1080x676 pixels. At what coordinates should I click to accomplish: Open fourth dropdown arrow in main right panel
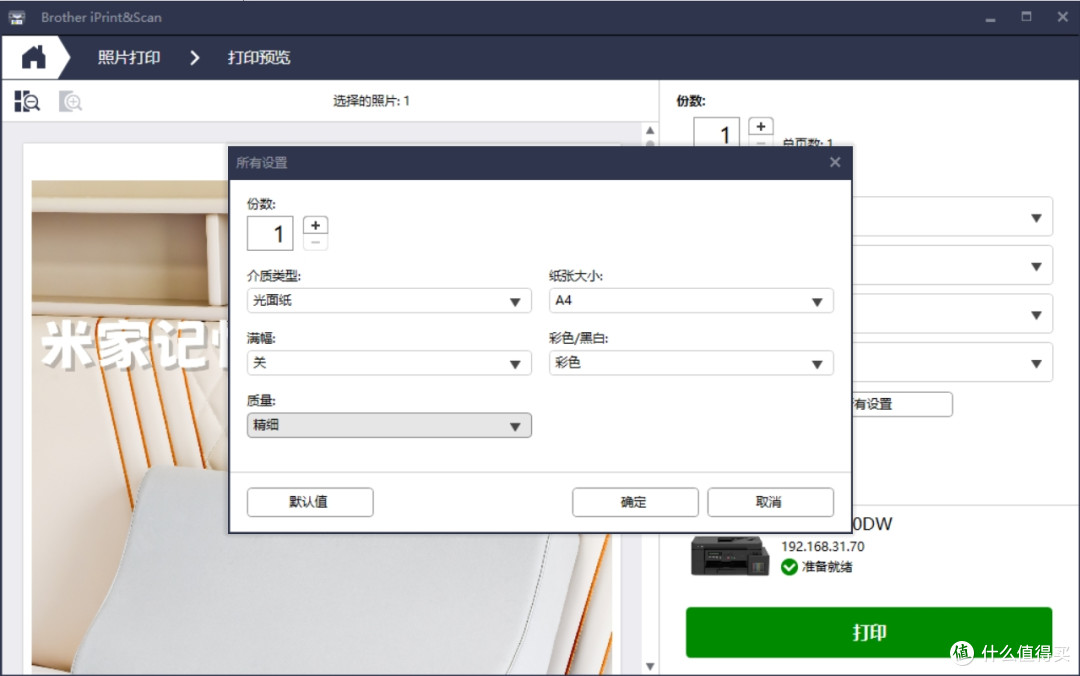point(1036,363)
